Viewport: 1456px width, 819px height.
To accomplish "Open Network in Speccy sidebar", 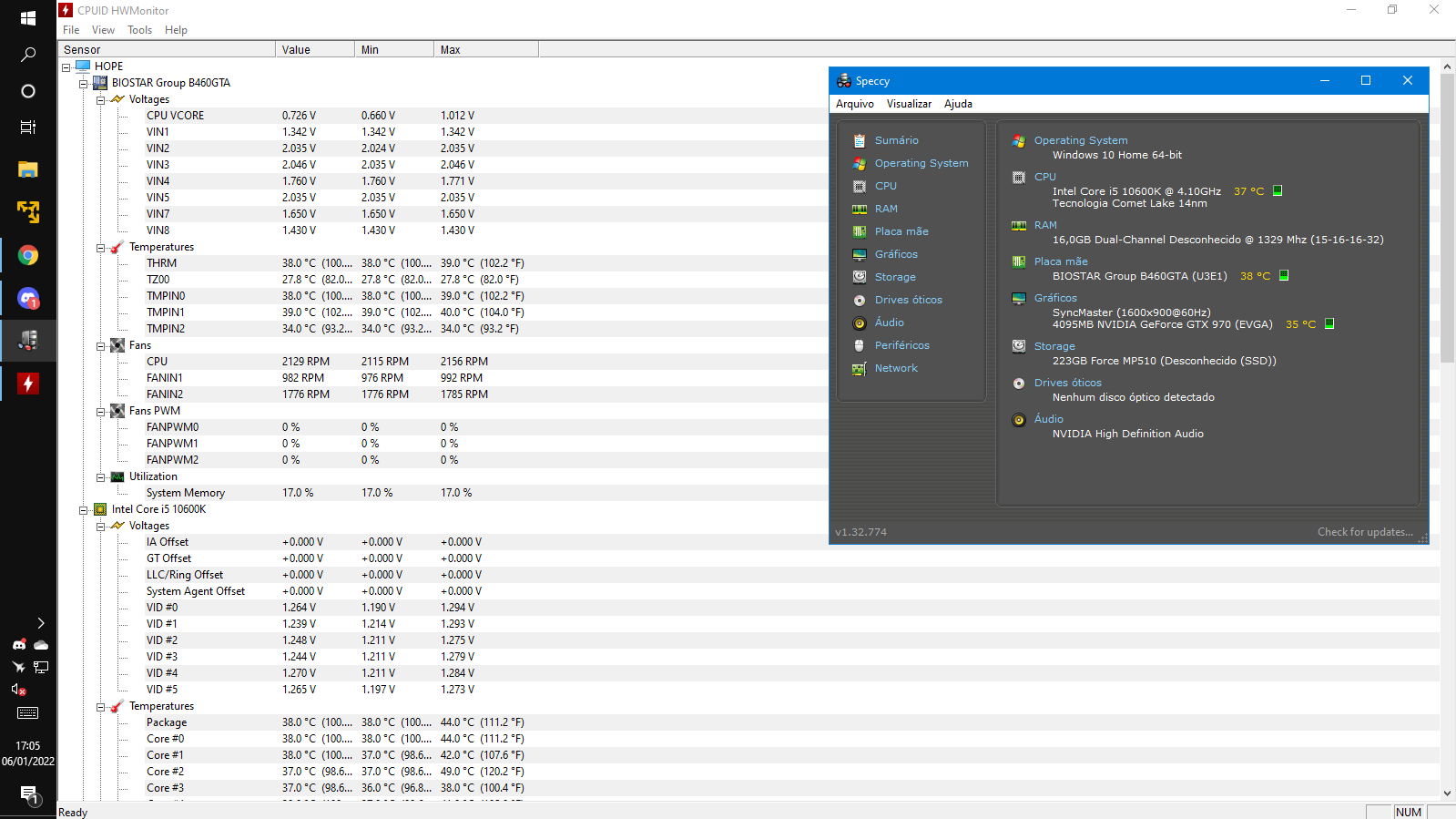I will [x=896, y=368].
